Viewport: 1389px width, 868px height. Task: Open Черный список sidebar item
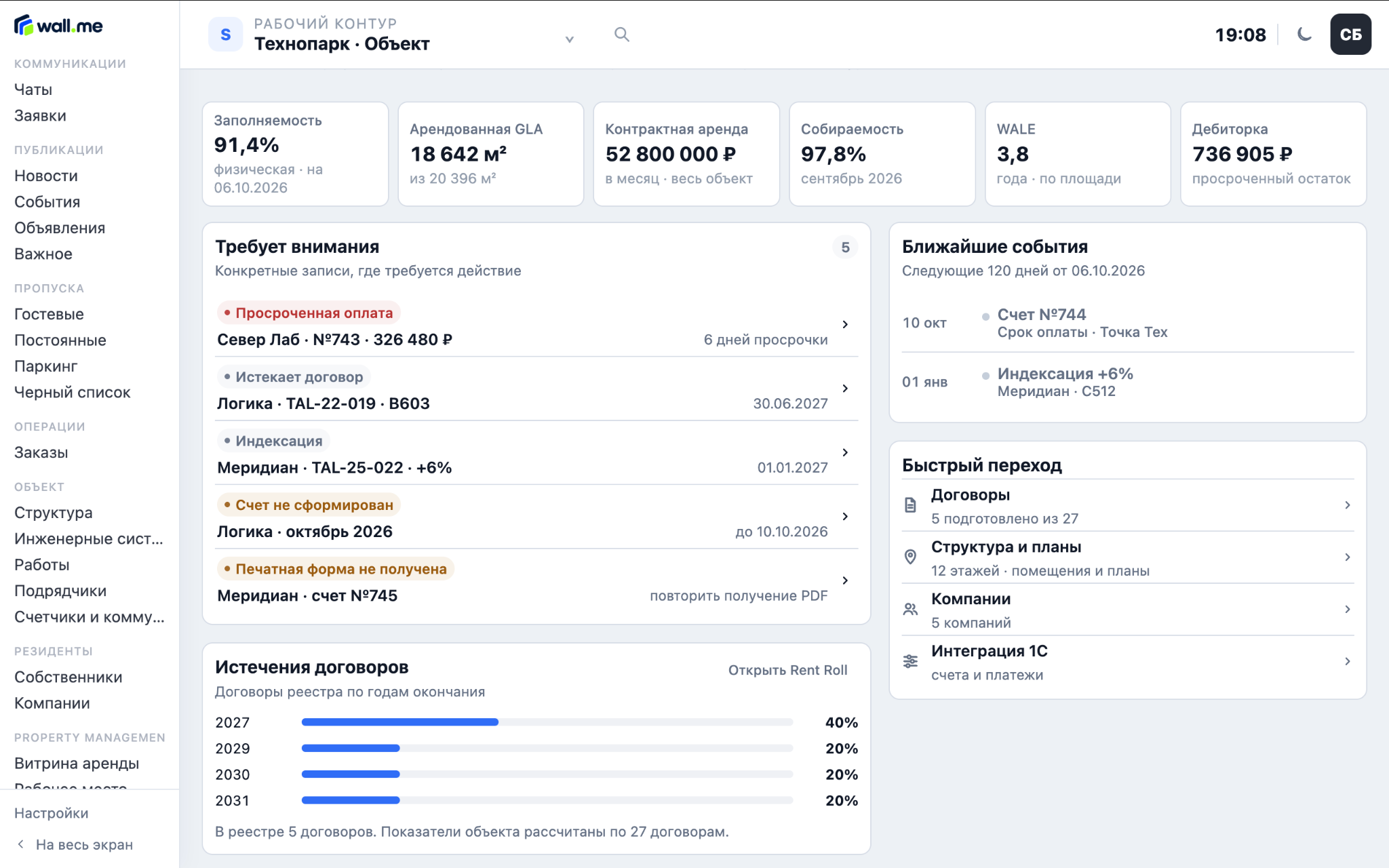pos(73,393)
